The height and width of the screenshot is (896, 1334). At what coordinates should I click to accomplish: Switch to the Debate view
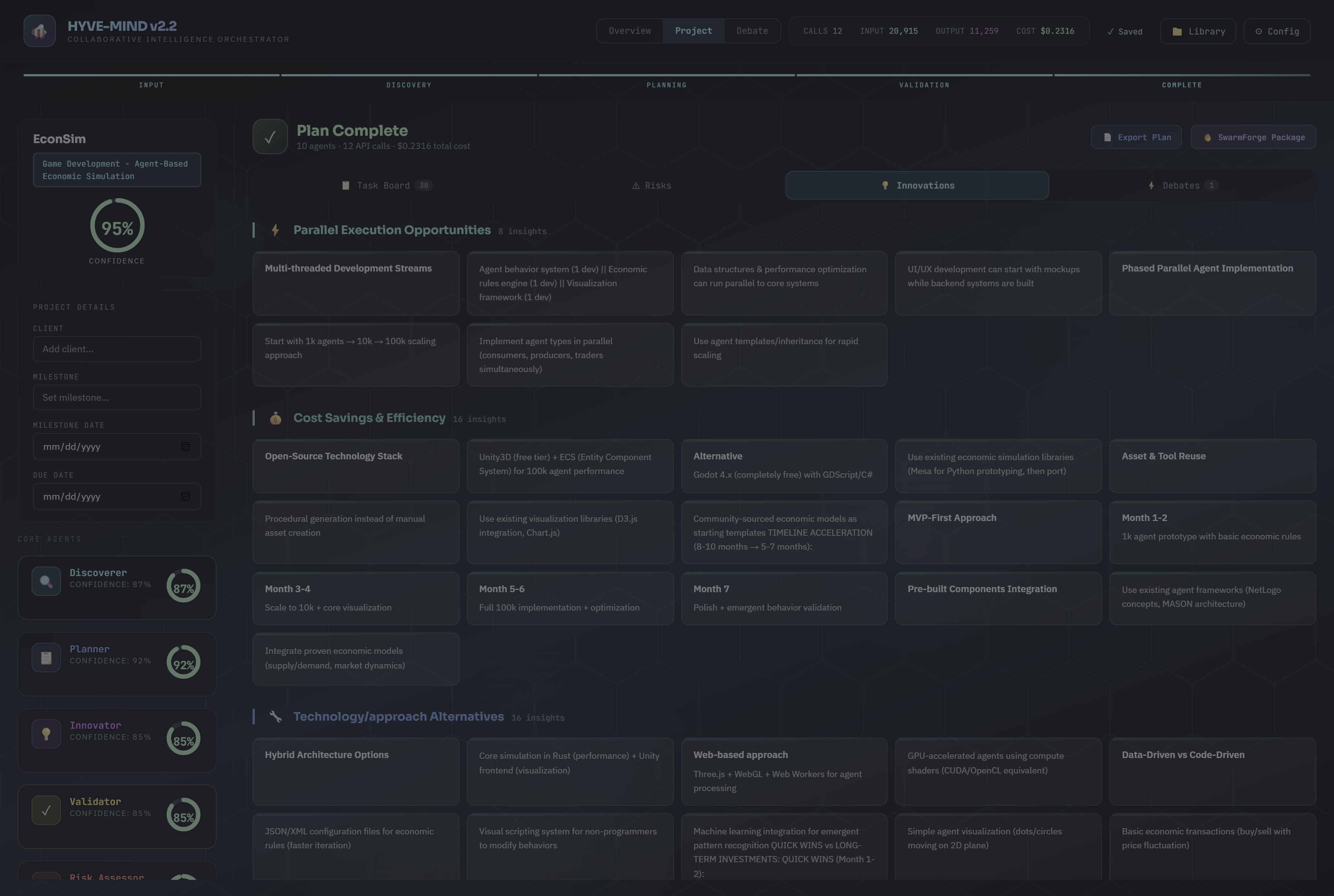click(751, 31)
